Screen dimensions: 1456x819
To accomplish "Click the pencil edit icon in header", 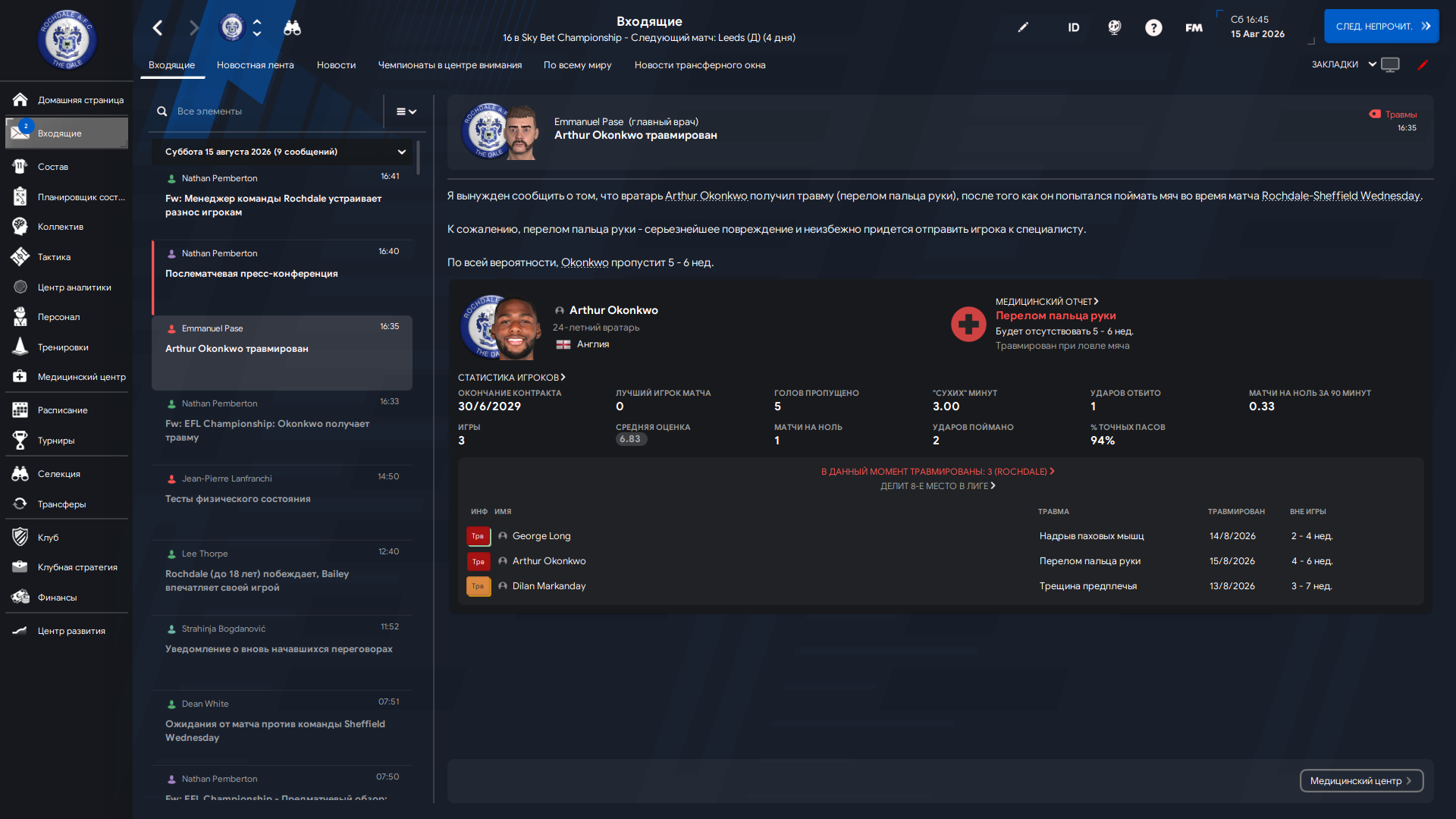I will [x=1023, y=27].
